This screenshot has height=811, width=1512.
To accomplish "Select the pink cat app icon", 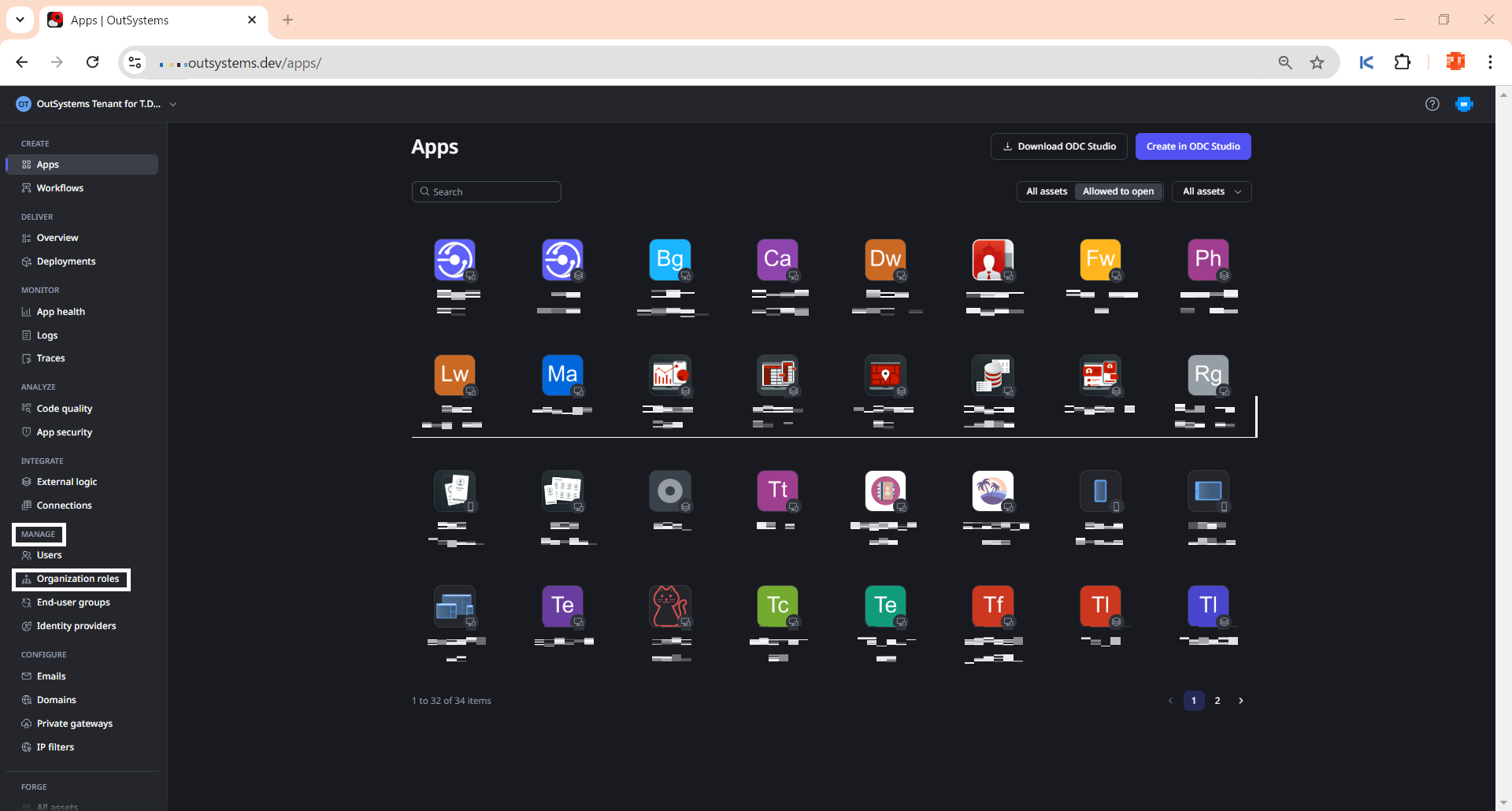I will point(669,605).
